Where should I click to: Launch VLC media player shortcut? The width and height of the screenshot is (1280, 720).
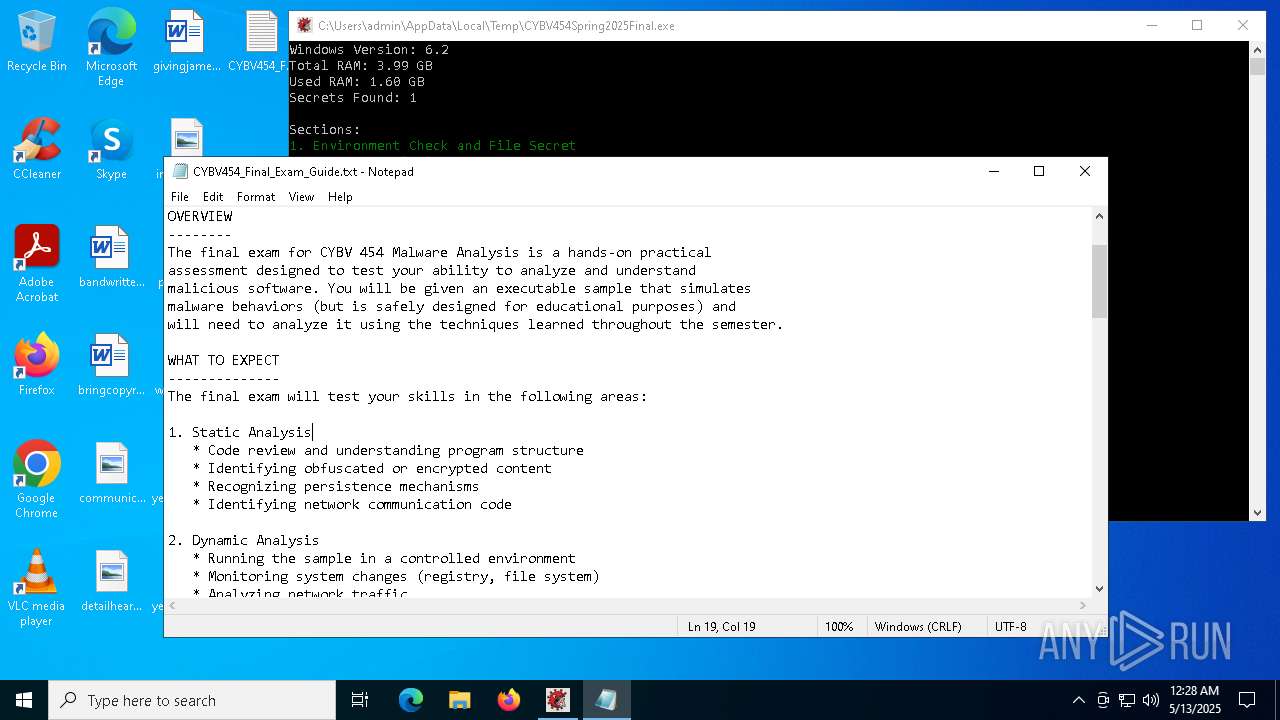point(37,588)
